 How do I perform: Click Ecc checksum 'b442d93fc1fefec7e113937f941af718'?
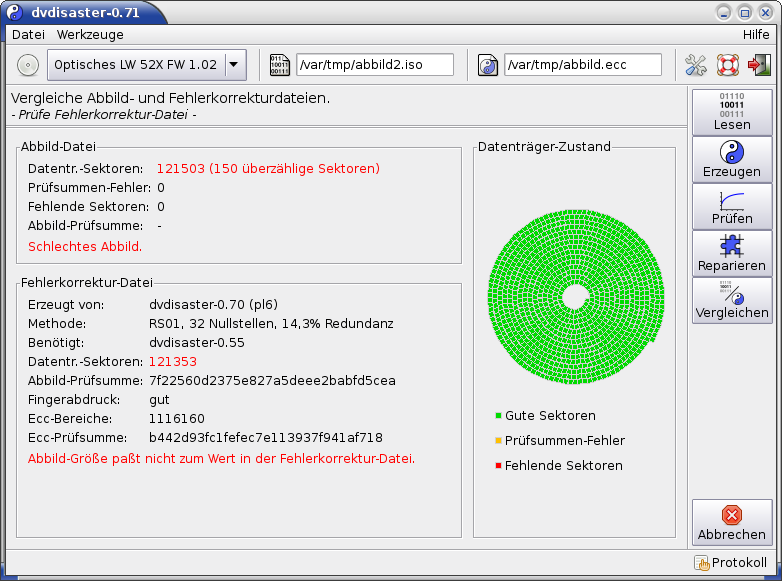(266, 437)
